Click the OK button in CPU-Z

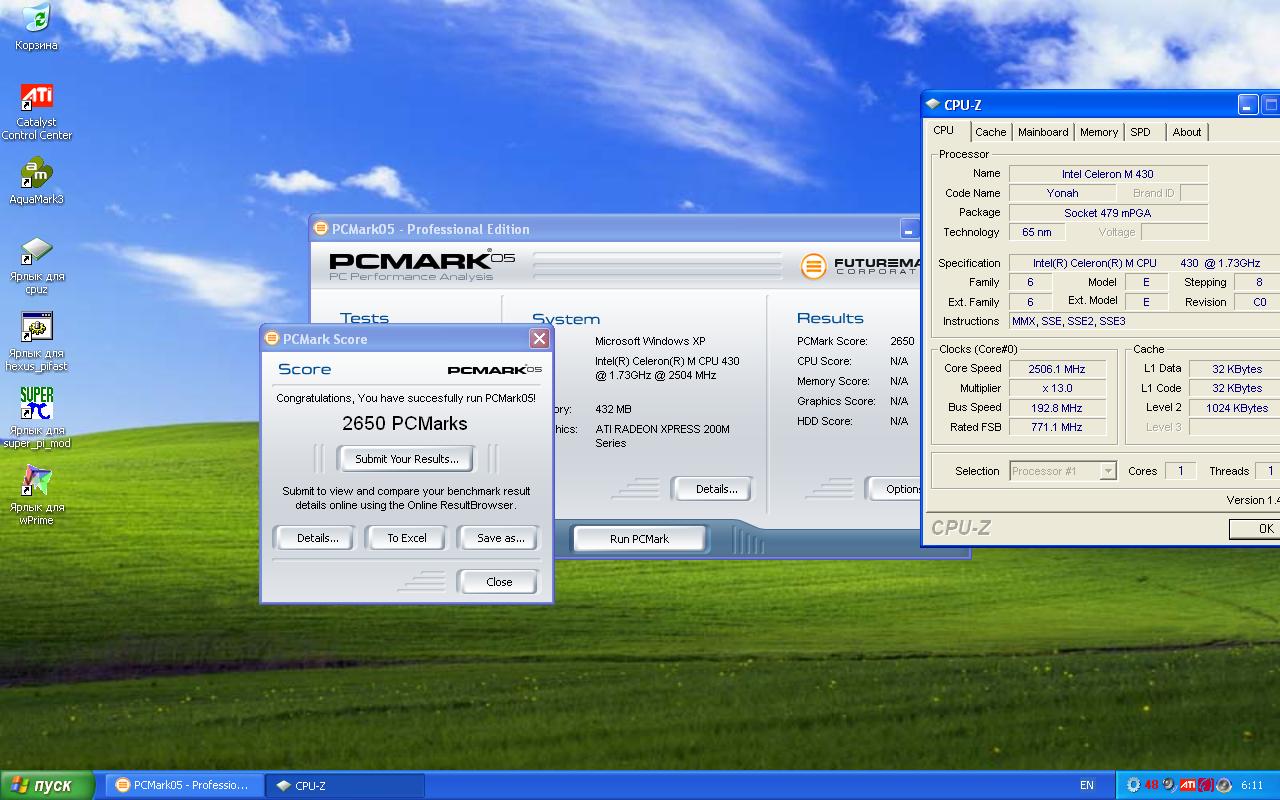click(x=1256, y=529)
